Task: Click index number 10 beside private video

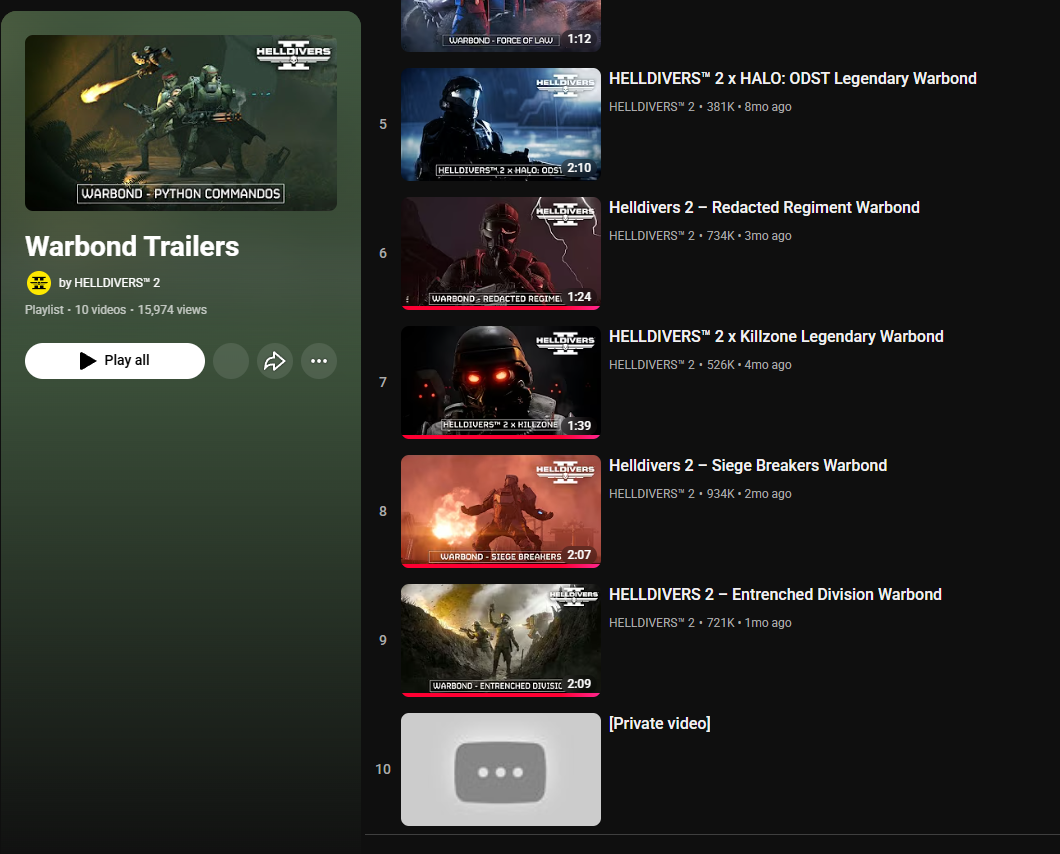Action: click(383, 769)
